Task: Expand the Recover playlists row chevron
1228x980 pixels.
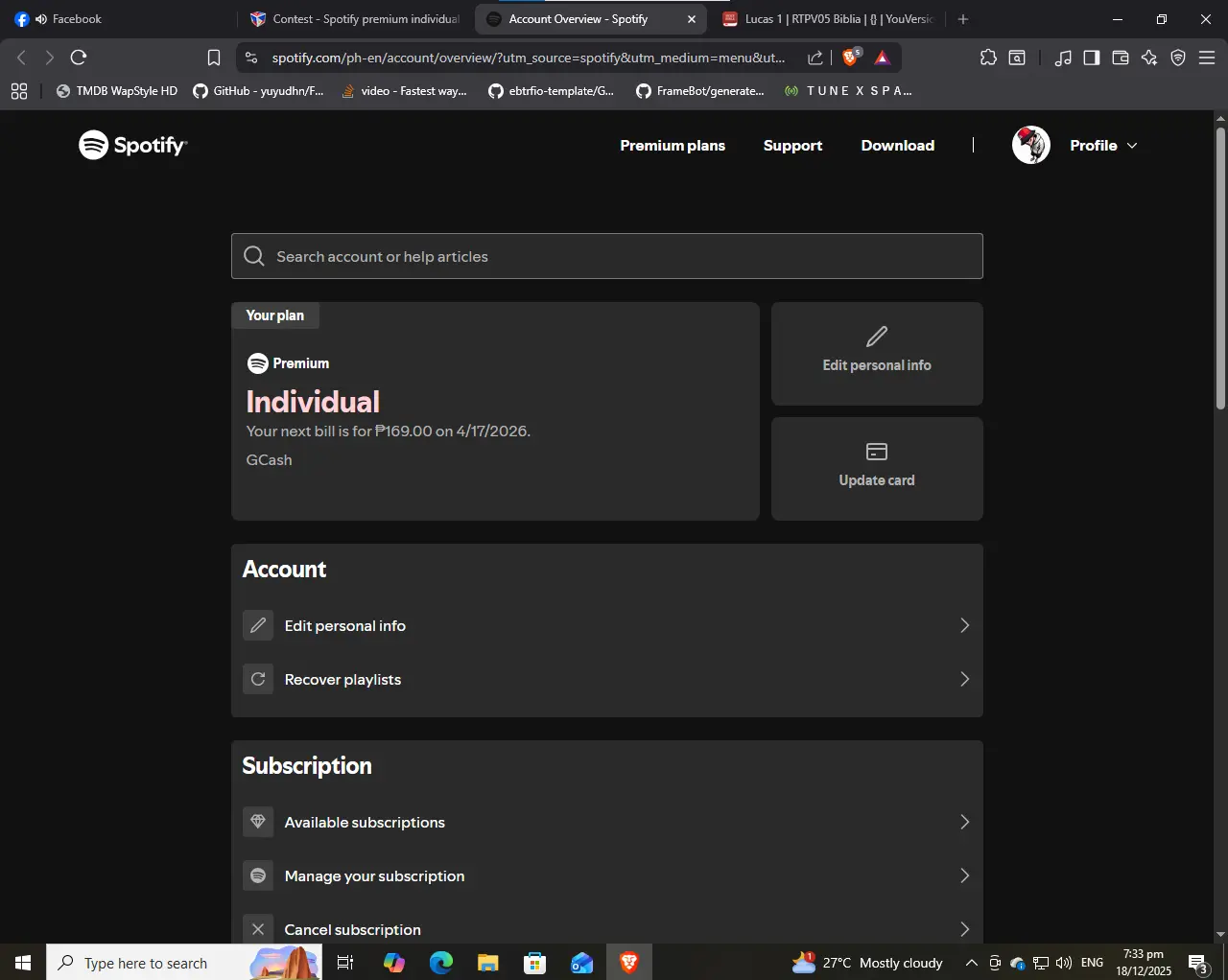Action: point(965,679)
